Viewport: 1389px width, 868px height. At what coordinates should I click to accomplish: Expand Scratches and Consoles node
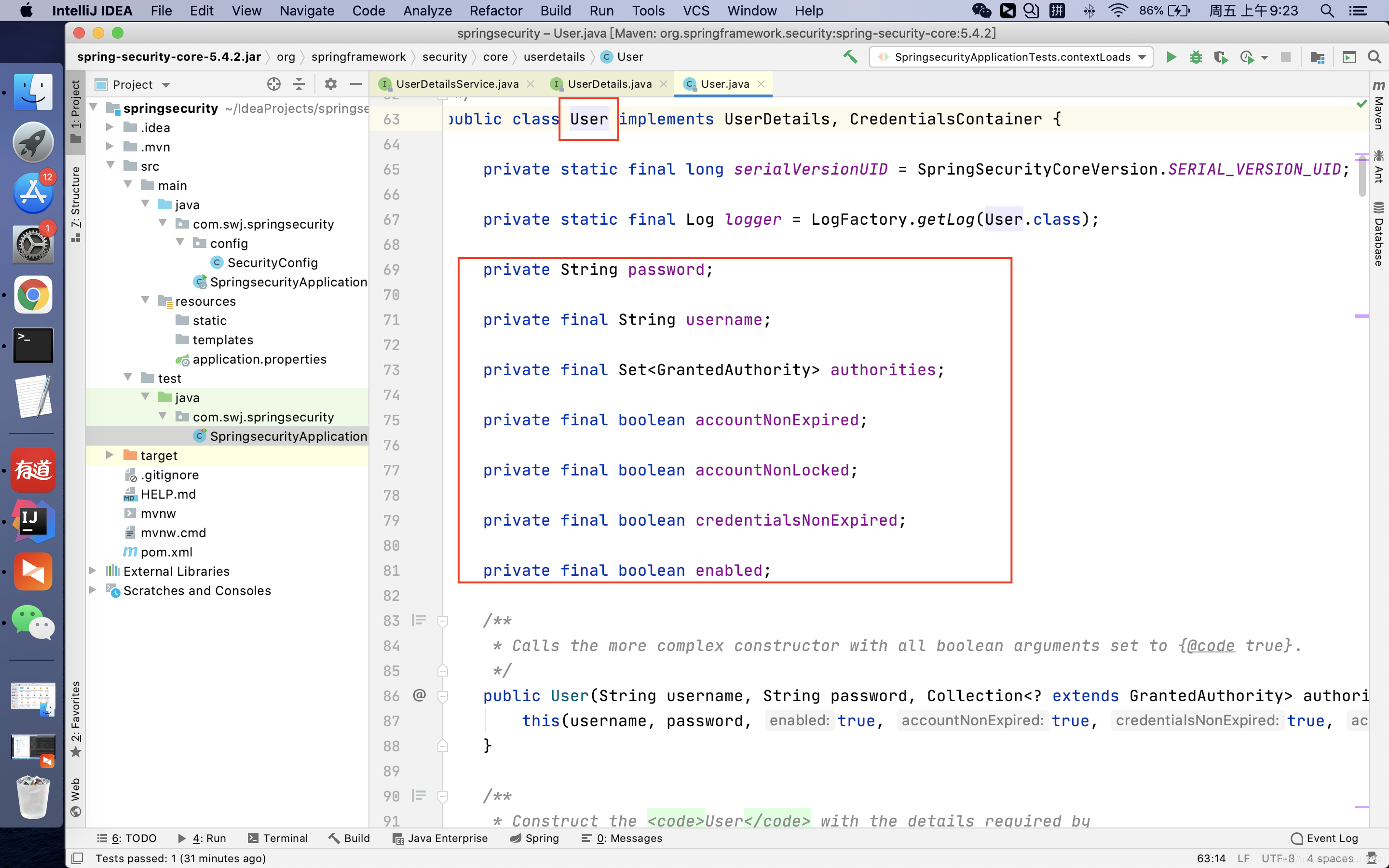pyautogui.click(x=93, y=590)
